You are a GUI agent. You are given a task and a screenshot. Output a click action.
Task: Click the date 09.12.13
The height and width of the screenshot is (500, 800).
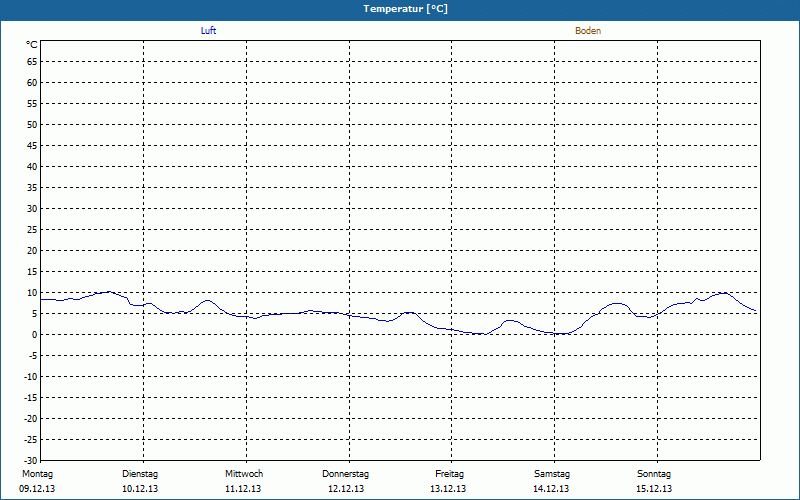pyautogui.click(x=37, y=489)
